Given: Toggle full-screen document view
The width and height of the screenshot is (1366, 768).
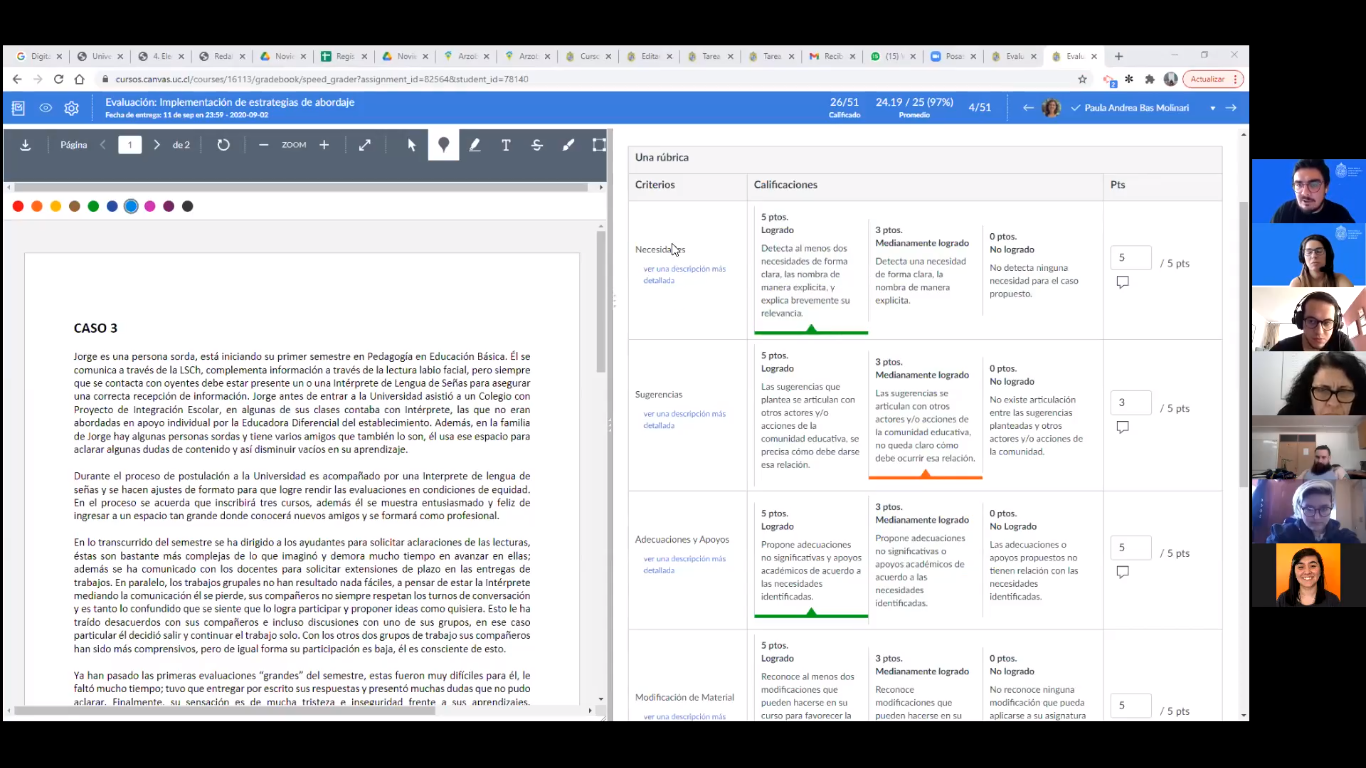Looking at the screenshot, I should click(x=365, y=145).
